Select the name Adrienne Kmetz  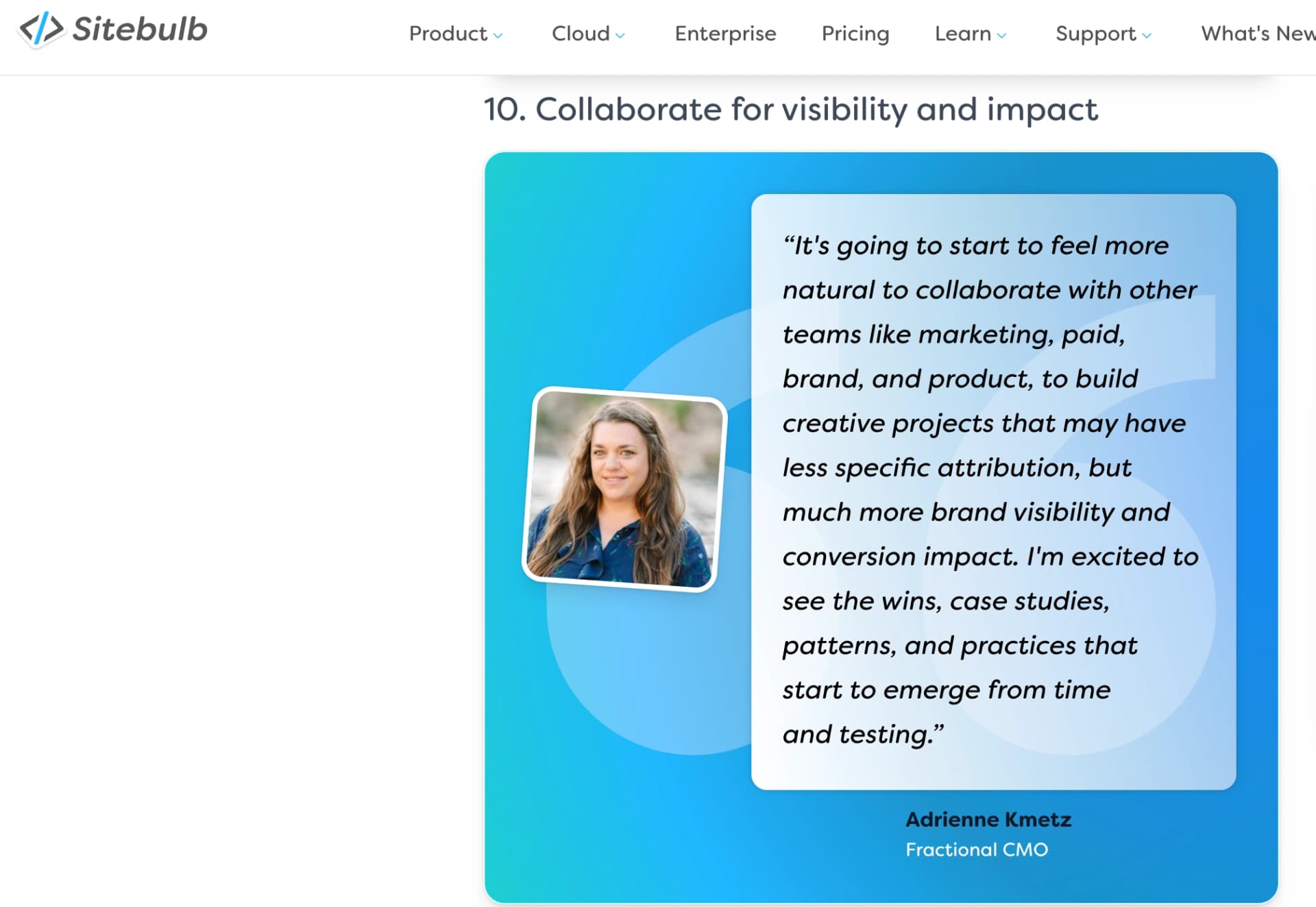tap(988, 819)
